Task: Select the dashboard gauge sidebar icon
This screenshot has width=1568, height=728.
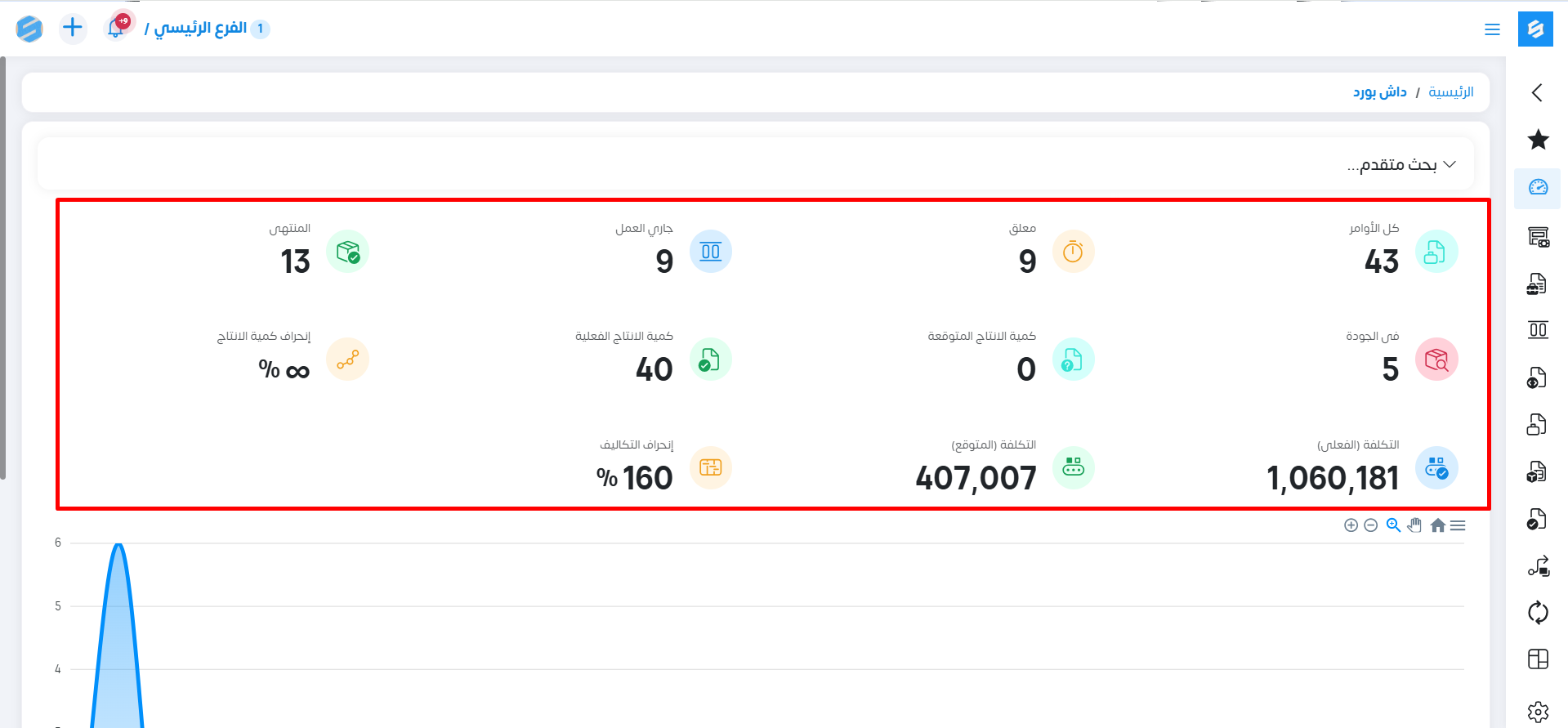Action: click(1538, 188)
